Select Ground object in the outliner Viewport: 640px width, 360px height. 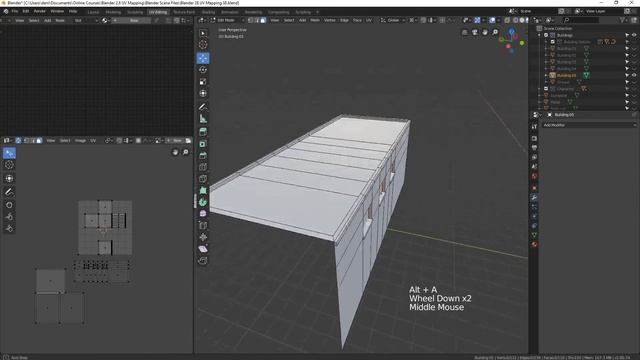(x=563, y=82)
